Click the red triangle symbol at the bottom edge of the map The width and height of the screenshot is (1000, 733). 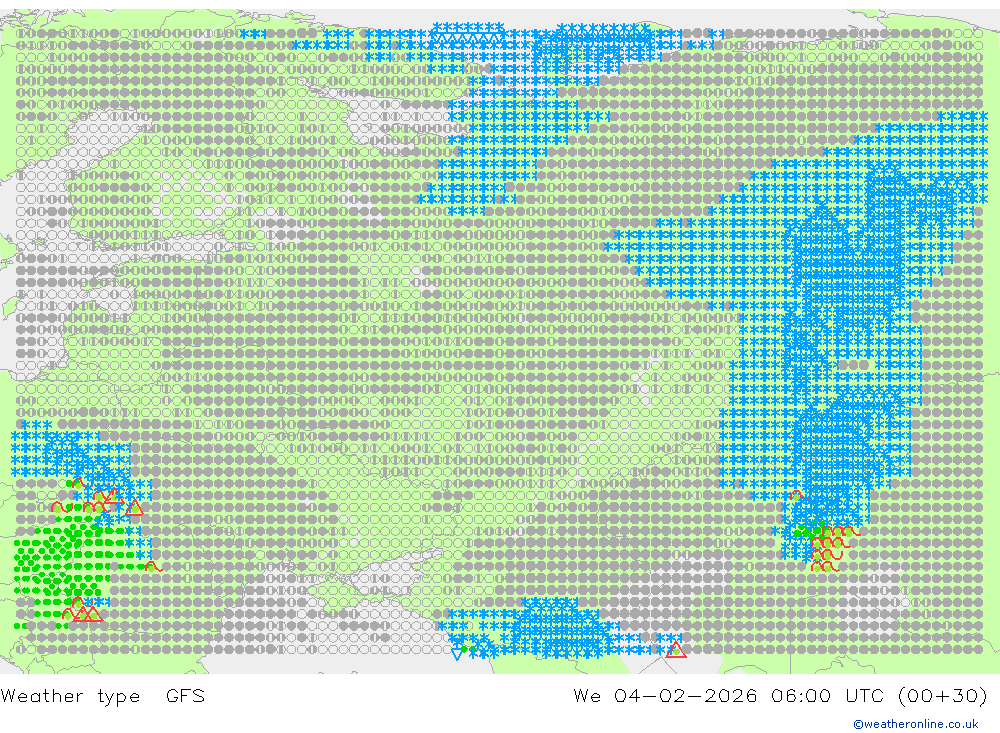pos(675,651)
